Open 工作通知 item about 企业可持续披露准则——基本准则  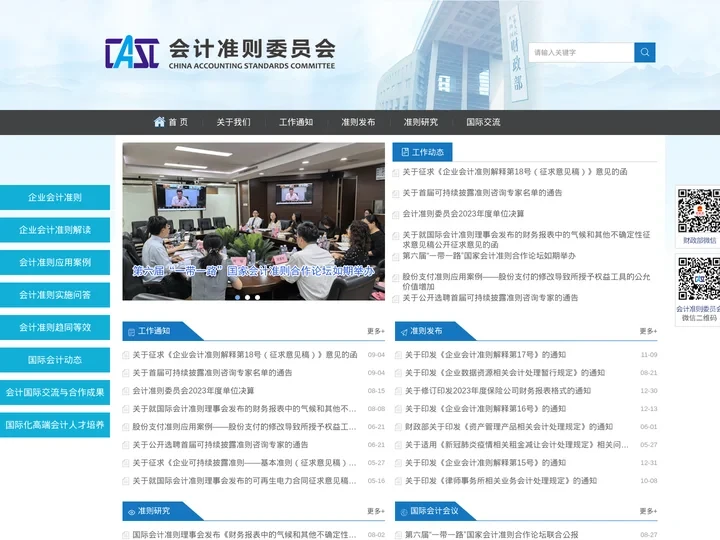coord(244,463)
